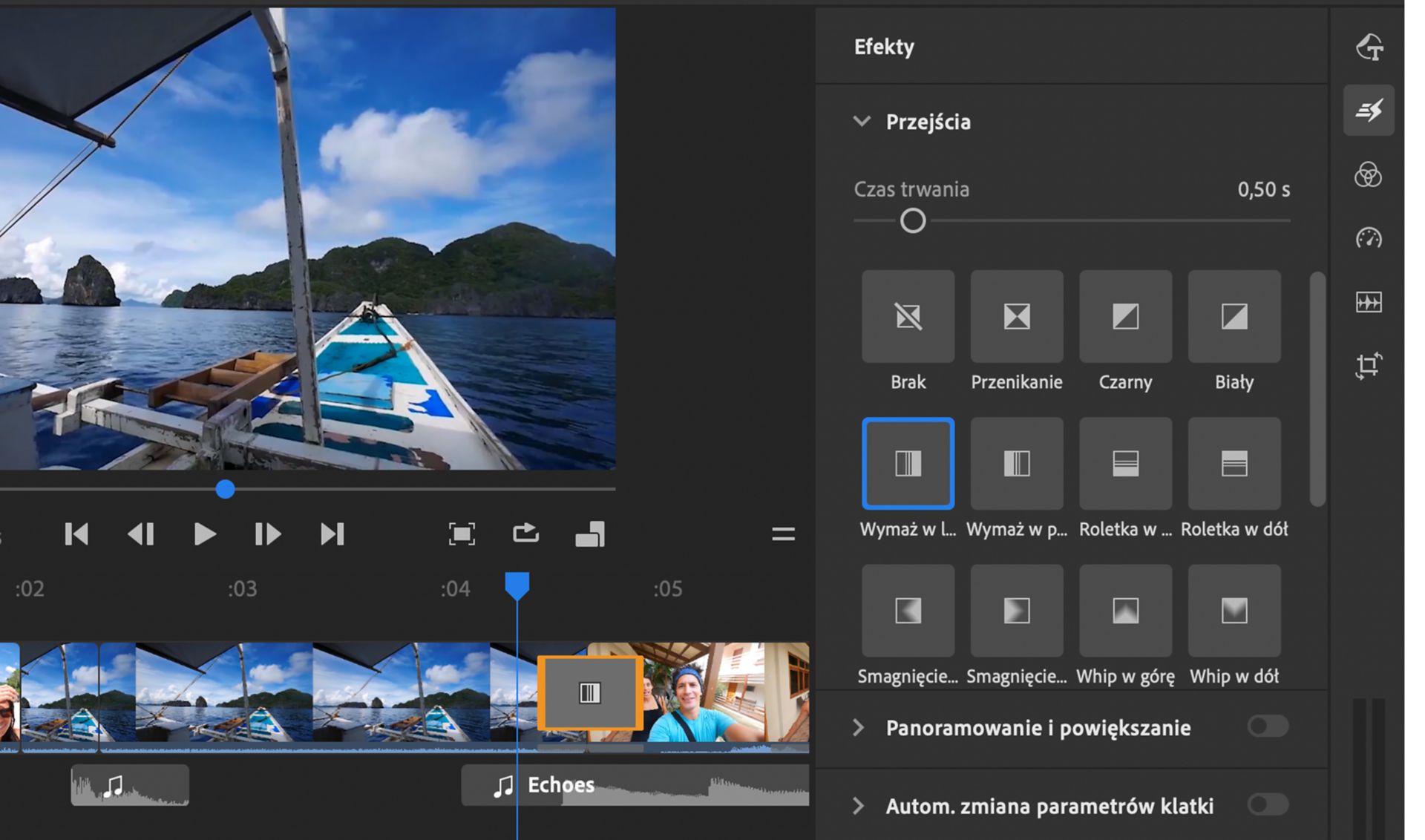Screen dimensions: 1425x840
Task: Collapse the Przejścia section
Action: [862, 122]
